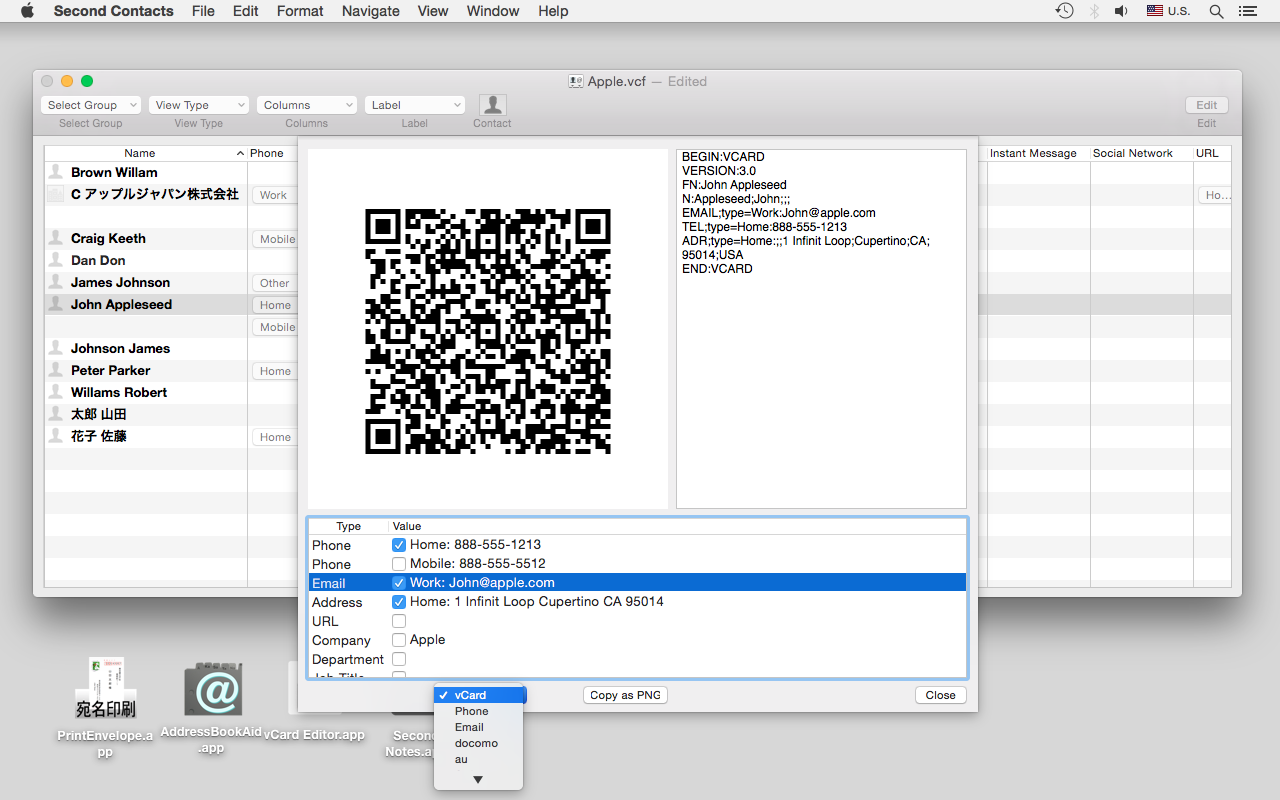1280x800 pixels.
Task: Click the Social Network column header
Action: point(1141,153)
